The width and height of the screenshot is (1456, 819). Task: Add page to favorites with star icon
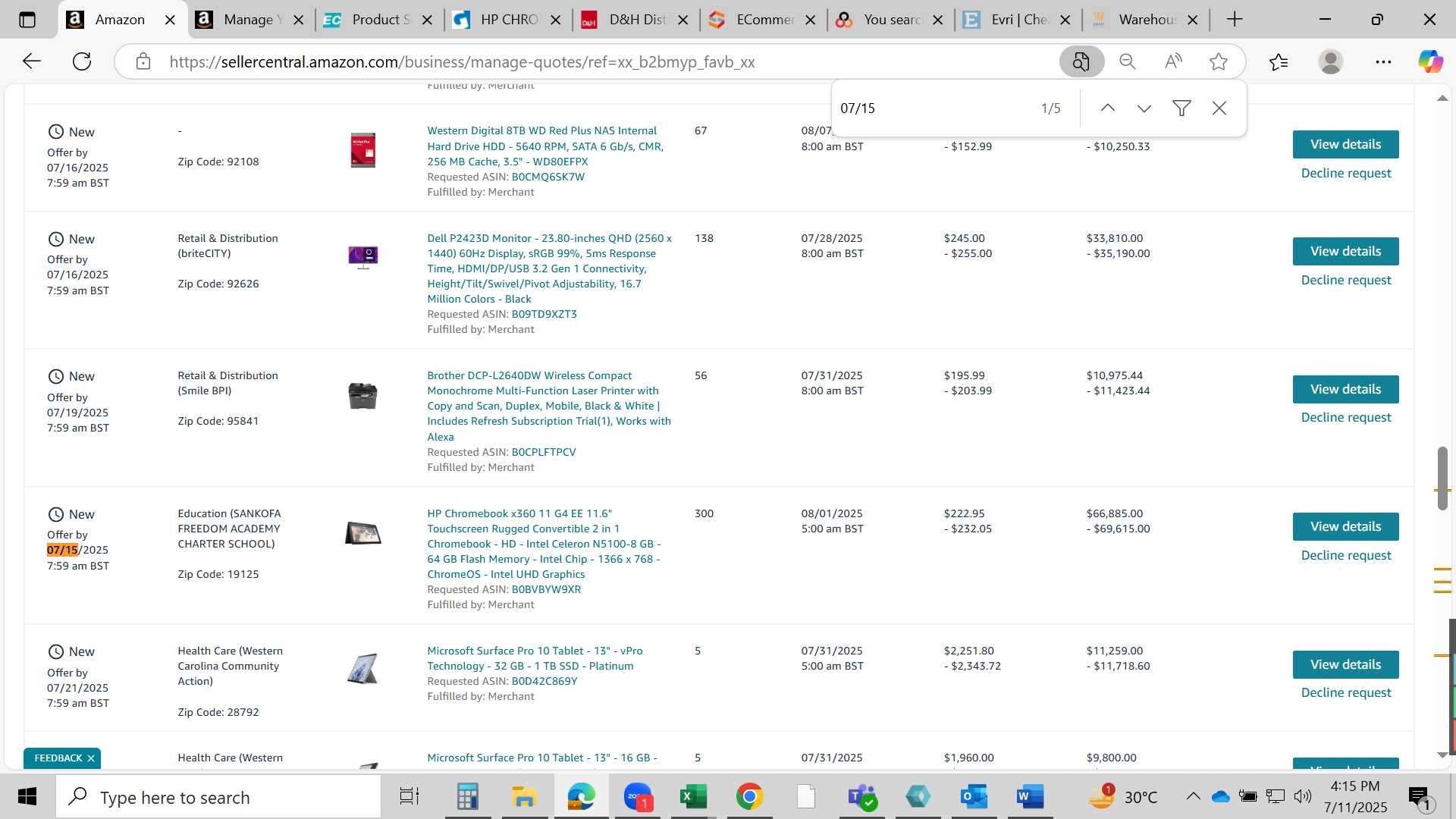1219,61
